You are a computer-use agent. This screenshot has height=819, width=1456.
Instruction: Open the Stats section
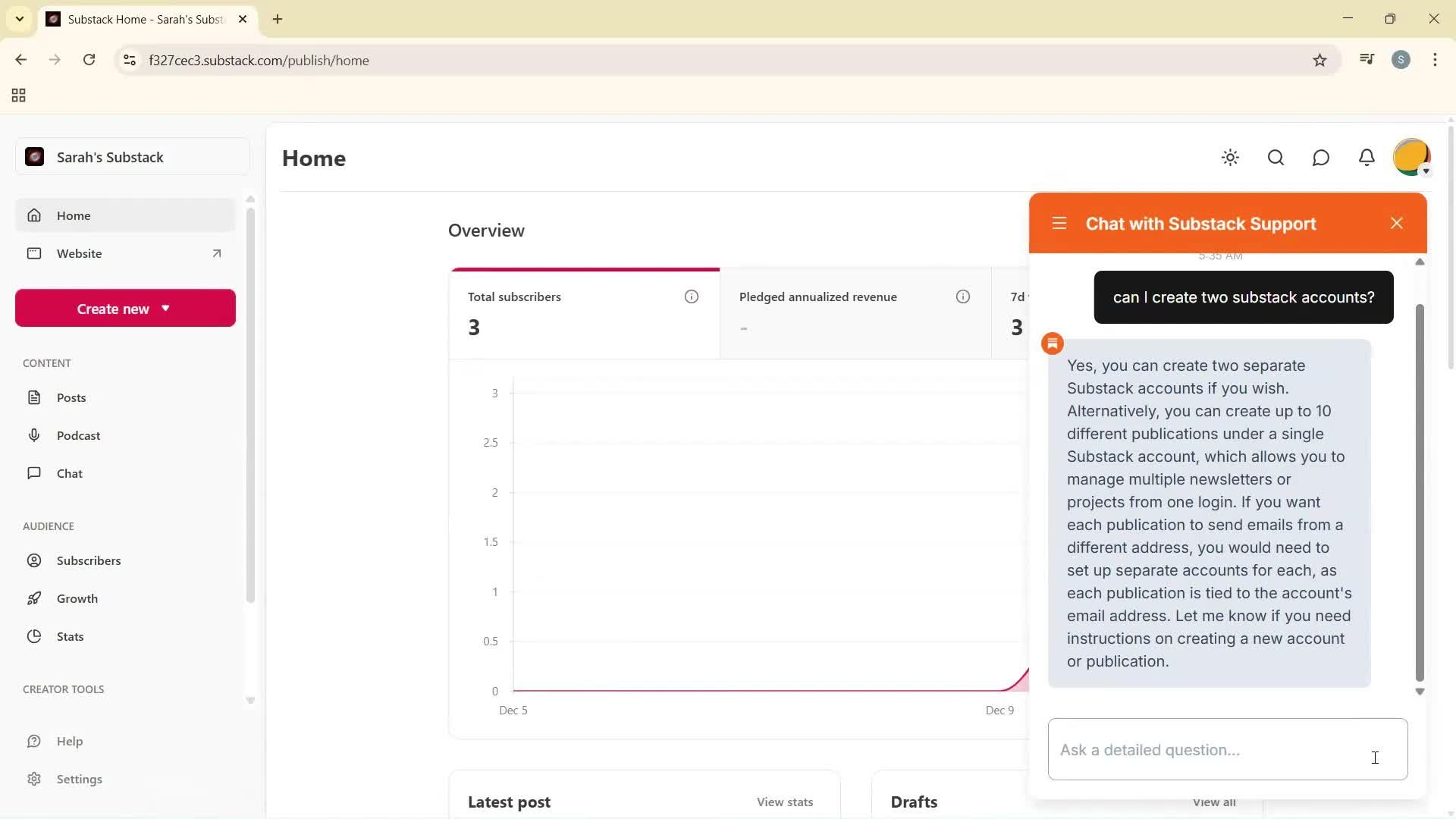coord(71,636)
